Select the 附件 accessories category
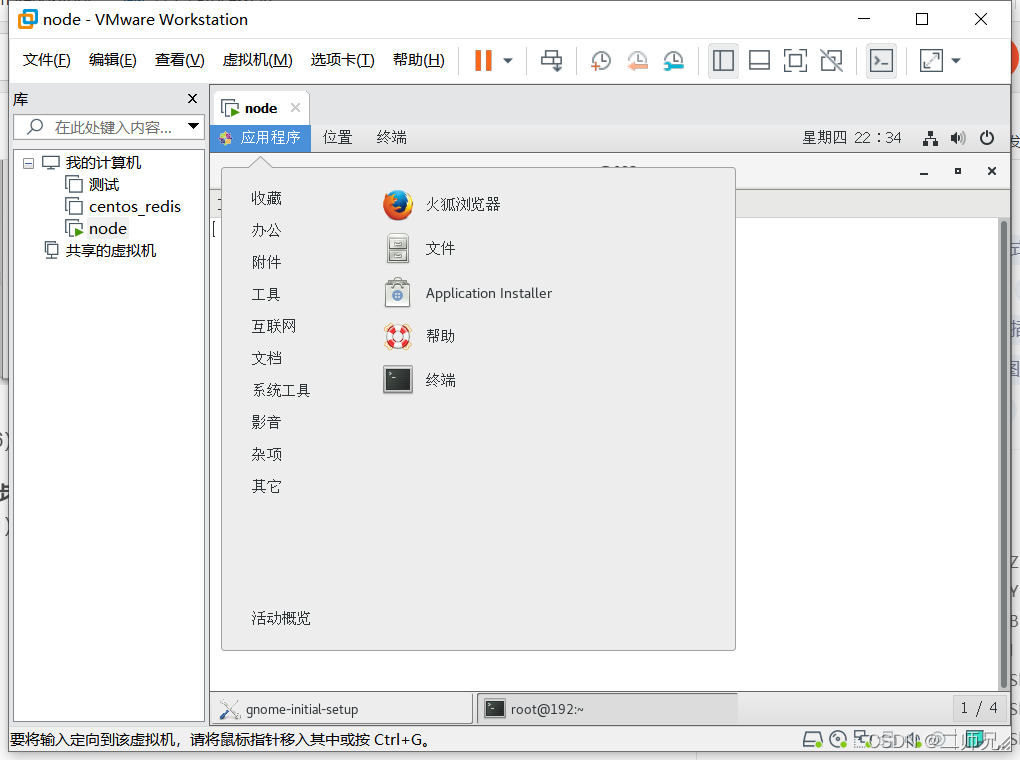Image resolution: width=1020 pixels, height=760 pixels. 266,262
